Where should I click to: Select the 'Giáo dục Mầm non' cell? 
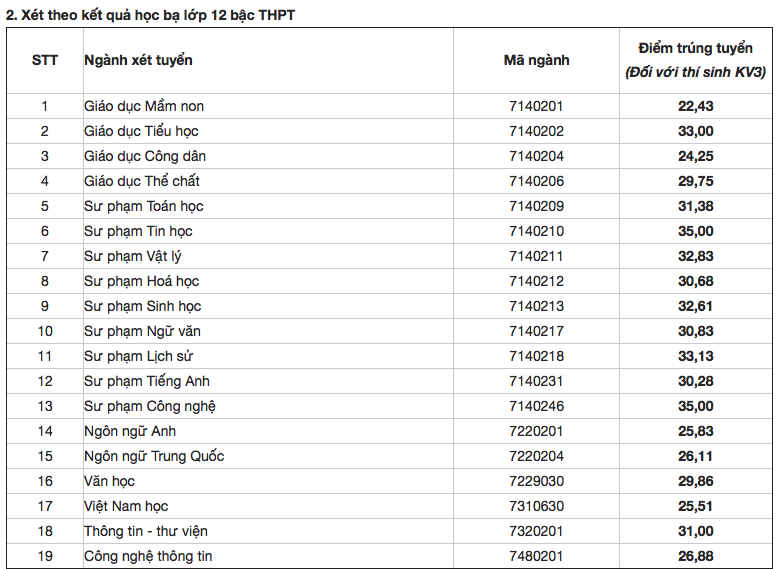tap(144, 106)
